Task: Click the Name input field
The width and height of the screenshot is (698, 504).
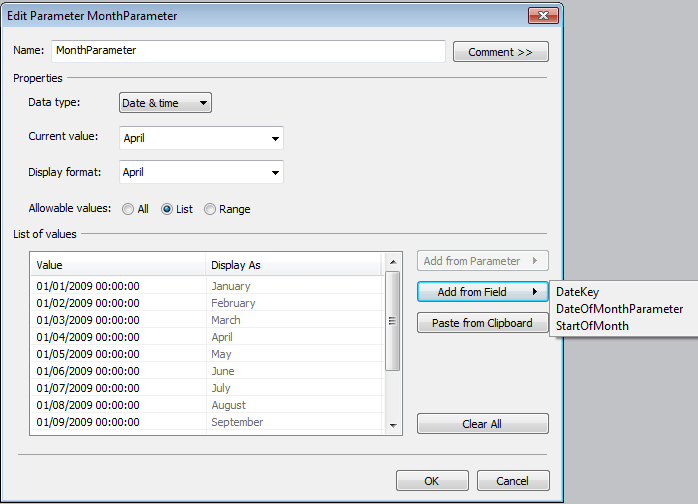Action: click(248, 51)
